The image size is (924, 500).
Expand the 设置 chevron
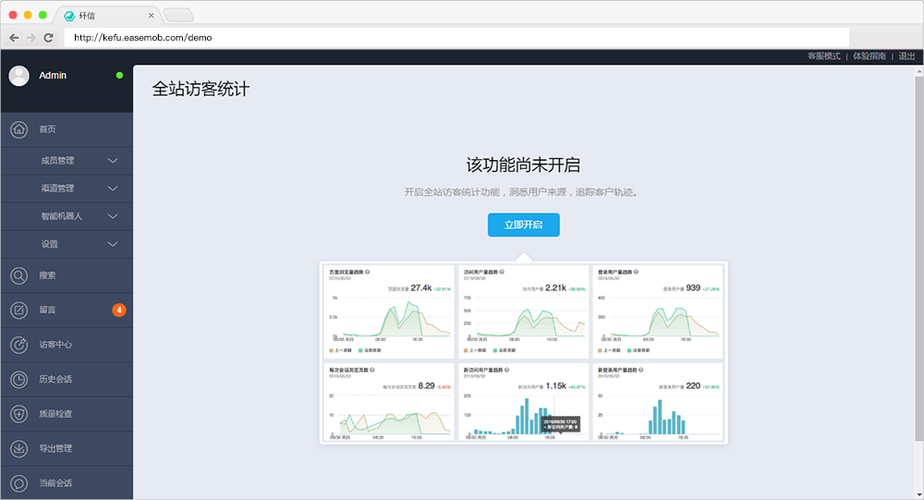[113, 244]
